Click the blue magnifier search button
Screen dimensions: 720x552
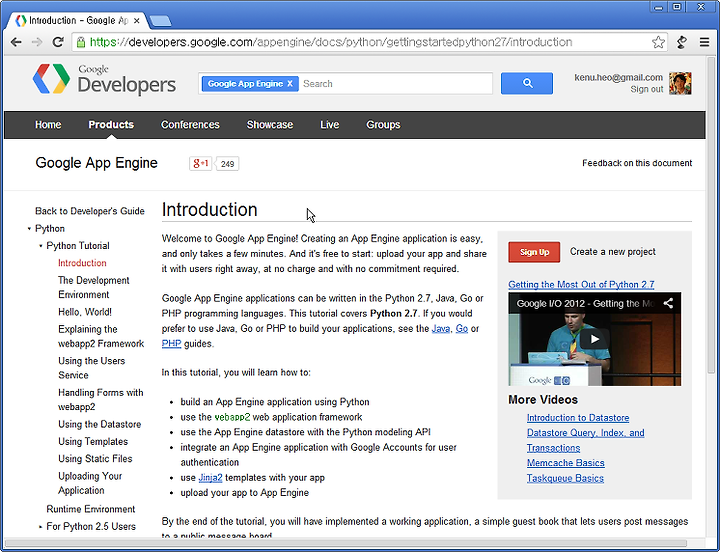coord(527,84)
